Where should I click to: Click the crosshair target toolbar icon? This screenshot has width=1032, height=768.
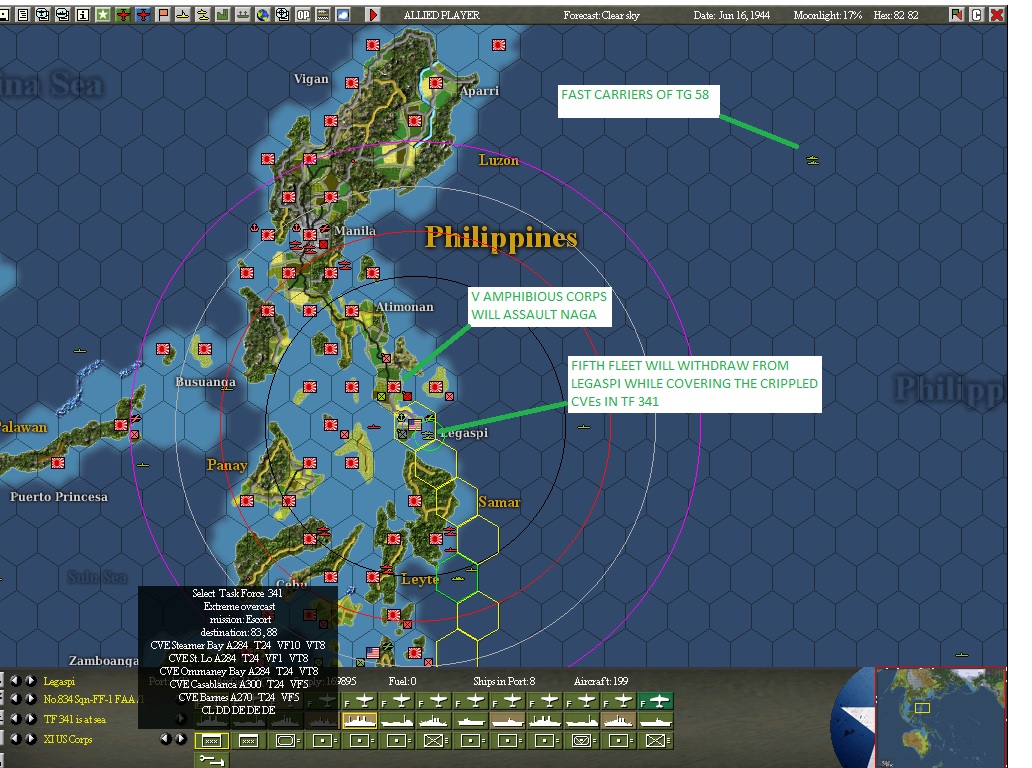tap(282, 14)
